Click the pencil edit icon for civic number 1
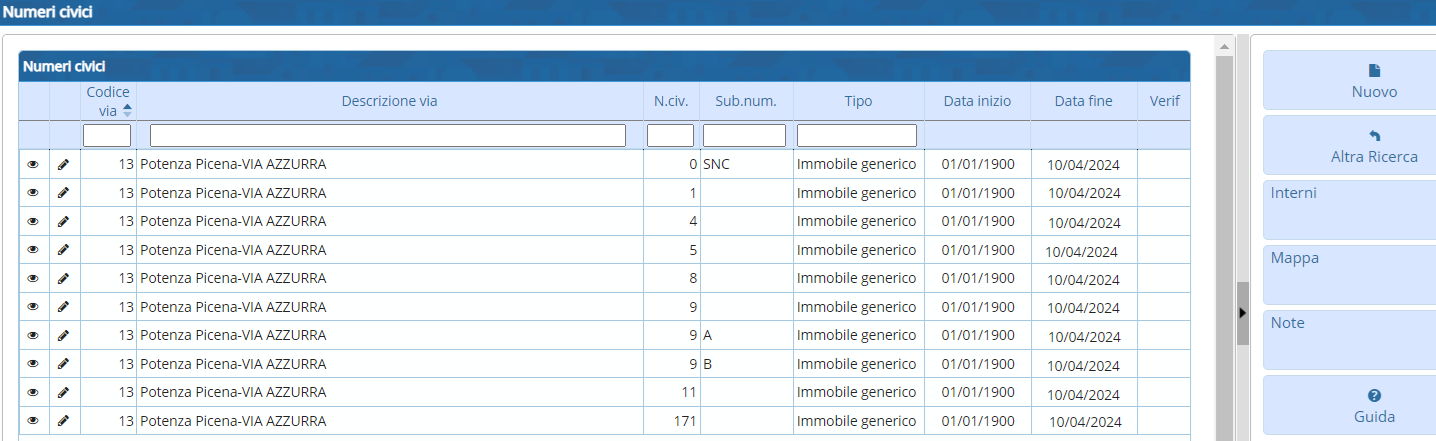Viewport: 1436px width, 441px height. point(64,193)
